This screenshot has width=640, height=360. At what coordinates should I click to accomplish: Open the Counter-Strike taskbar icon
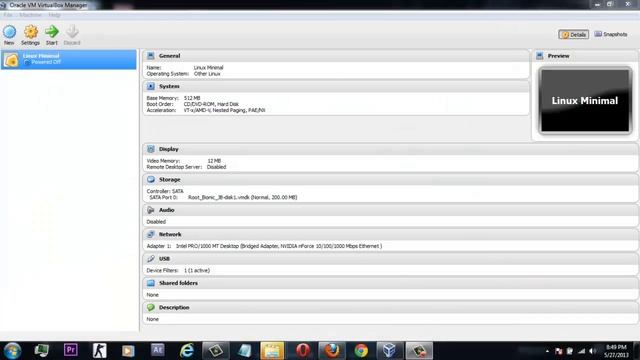point(99,351)
